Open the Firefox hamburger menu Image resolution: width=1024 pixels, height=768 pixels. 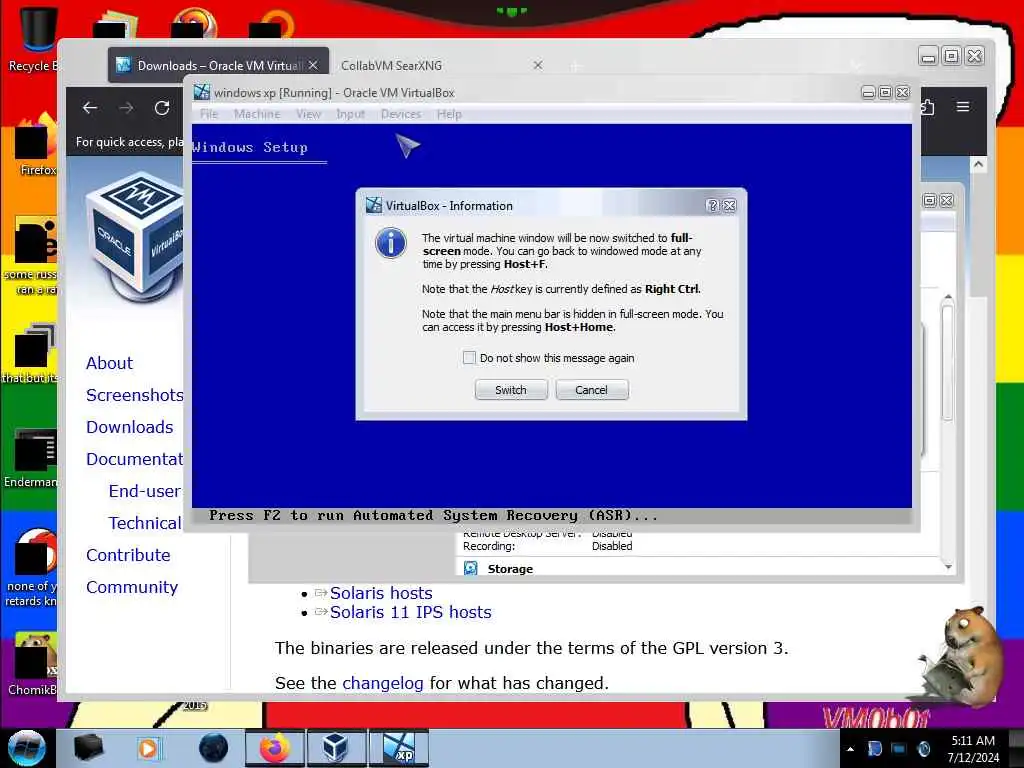coord(963,106)
